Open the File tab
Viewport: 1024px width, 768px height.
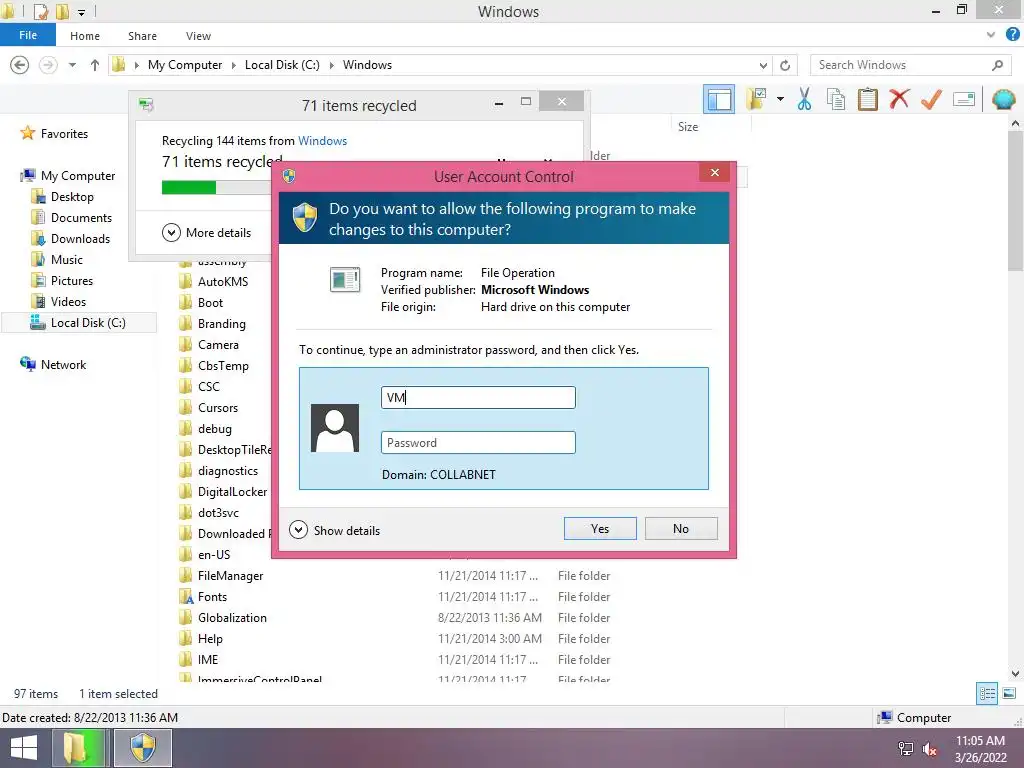coord(28,35)
